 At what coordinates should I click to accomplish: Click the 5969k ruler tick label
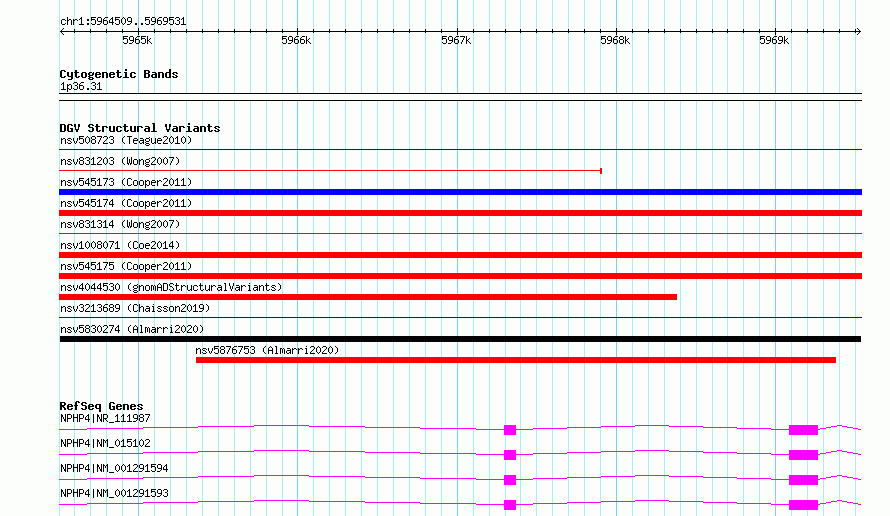pyautogui.click(x=774, y=40)
